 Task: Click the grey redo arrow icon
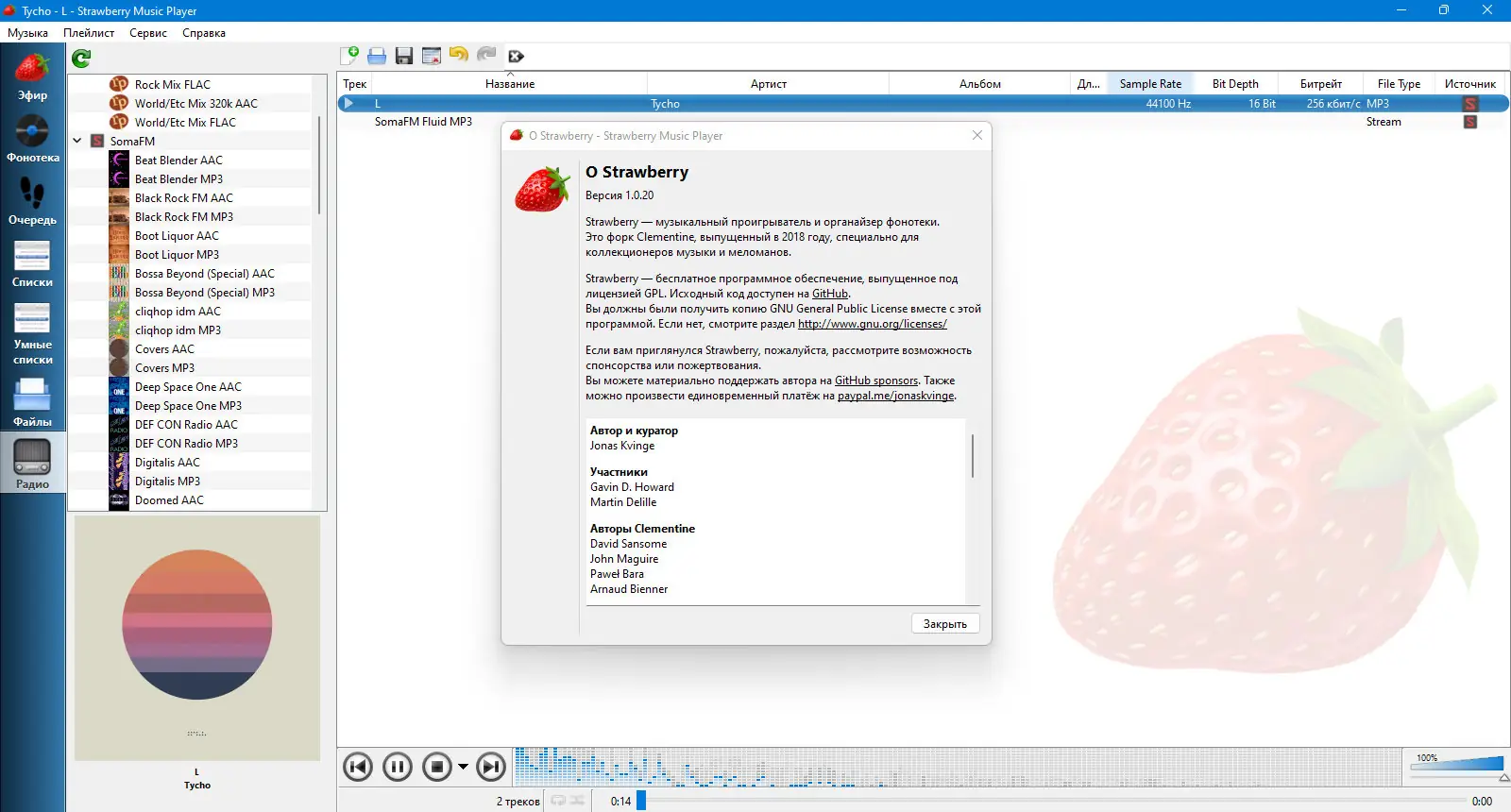pyautogui.click(x=486, y=56)
